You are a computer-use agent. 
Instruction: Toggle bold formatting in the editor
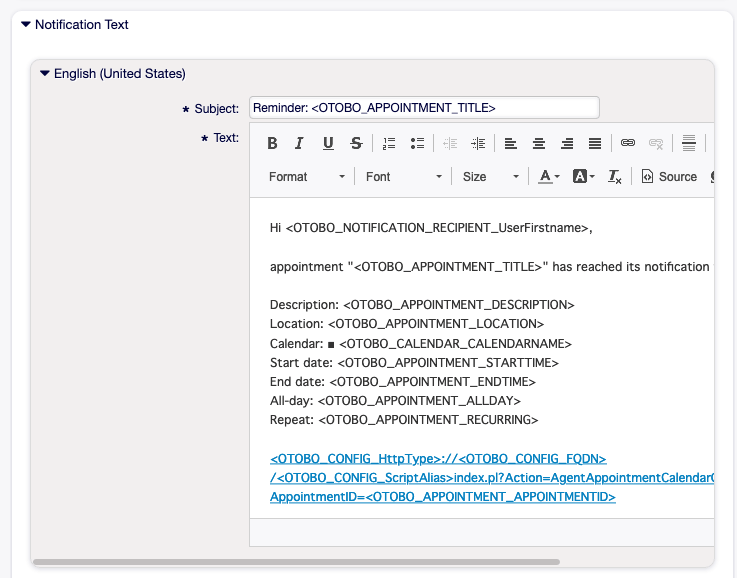click(x=272, y=144)
